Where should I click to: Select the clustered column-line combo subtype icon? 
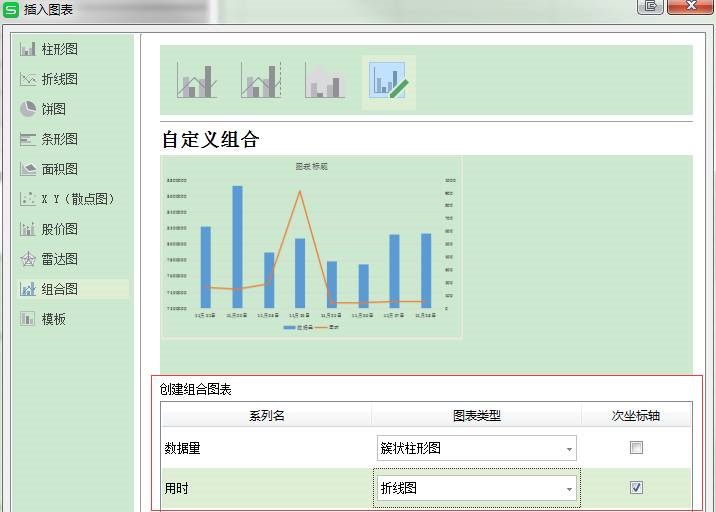coord(197,81)
